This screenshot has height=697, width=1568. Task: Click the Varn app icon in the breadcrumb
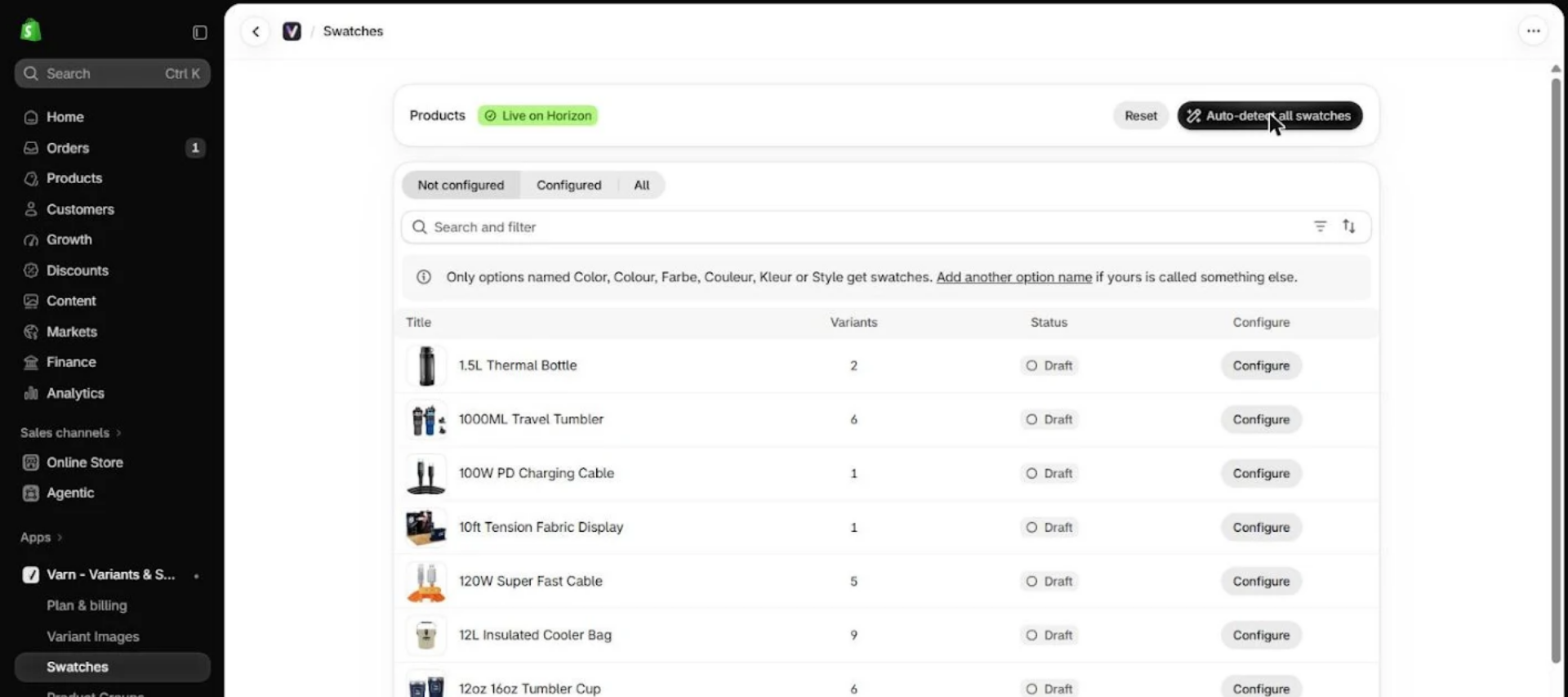point(292,31)
